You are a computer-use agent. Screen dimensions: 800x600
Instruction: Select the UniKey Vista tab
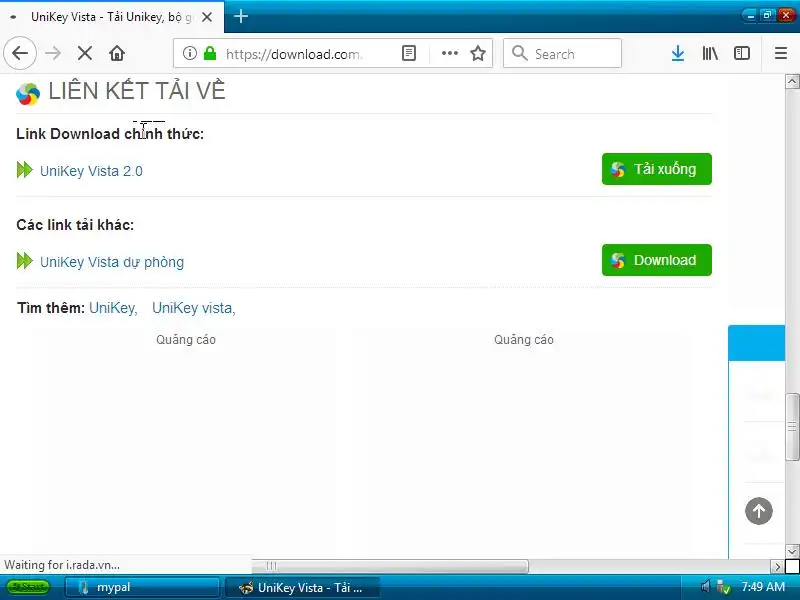pyautogui.click(x=112, y=17)
